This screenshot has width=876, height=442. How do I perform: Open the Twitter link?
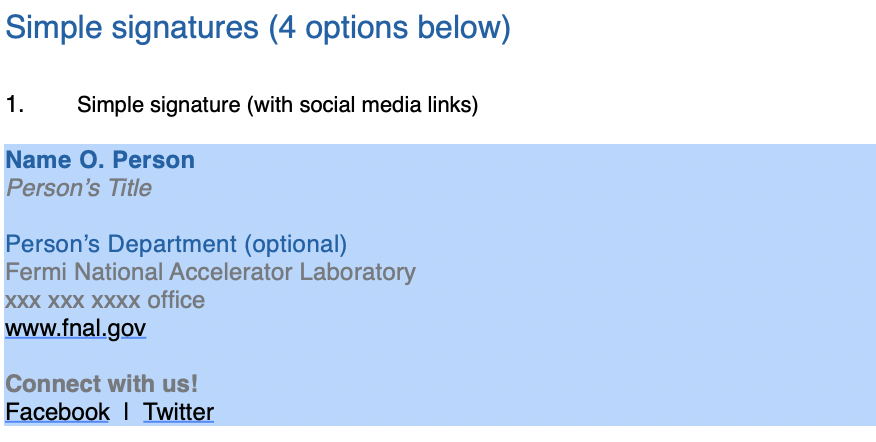178,412
